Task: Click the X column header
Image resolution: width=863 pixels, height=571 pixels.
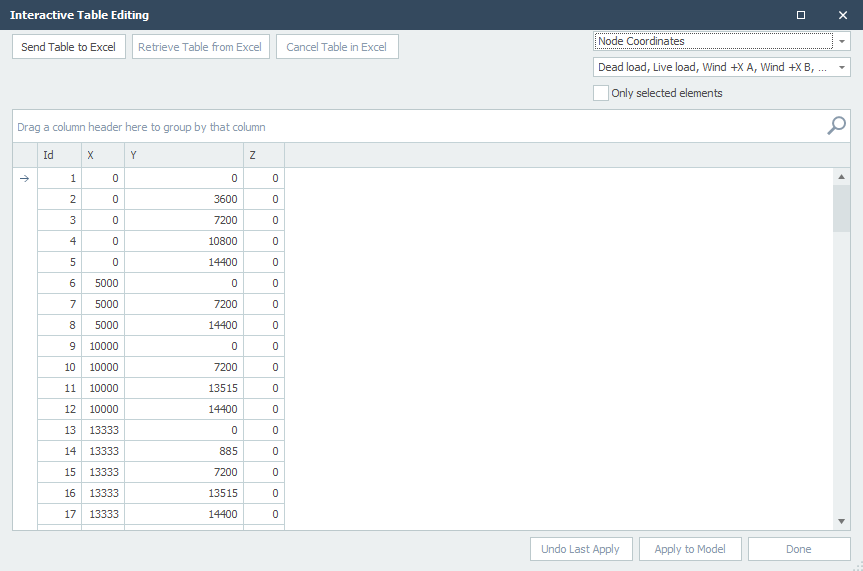Action: pos(103,155)
